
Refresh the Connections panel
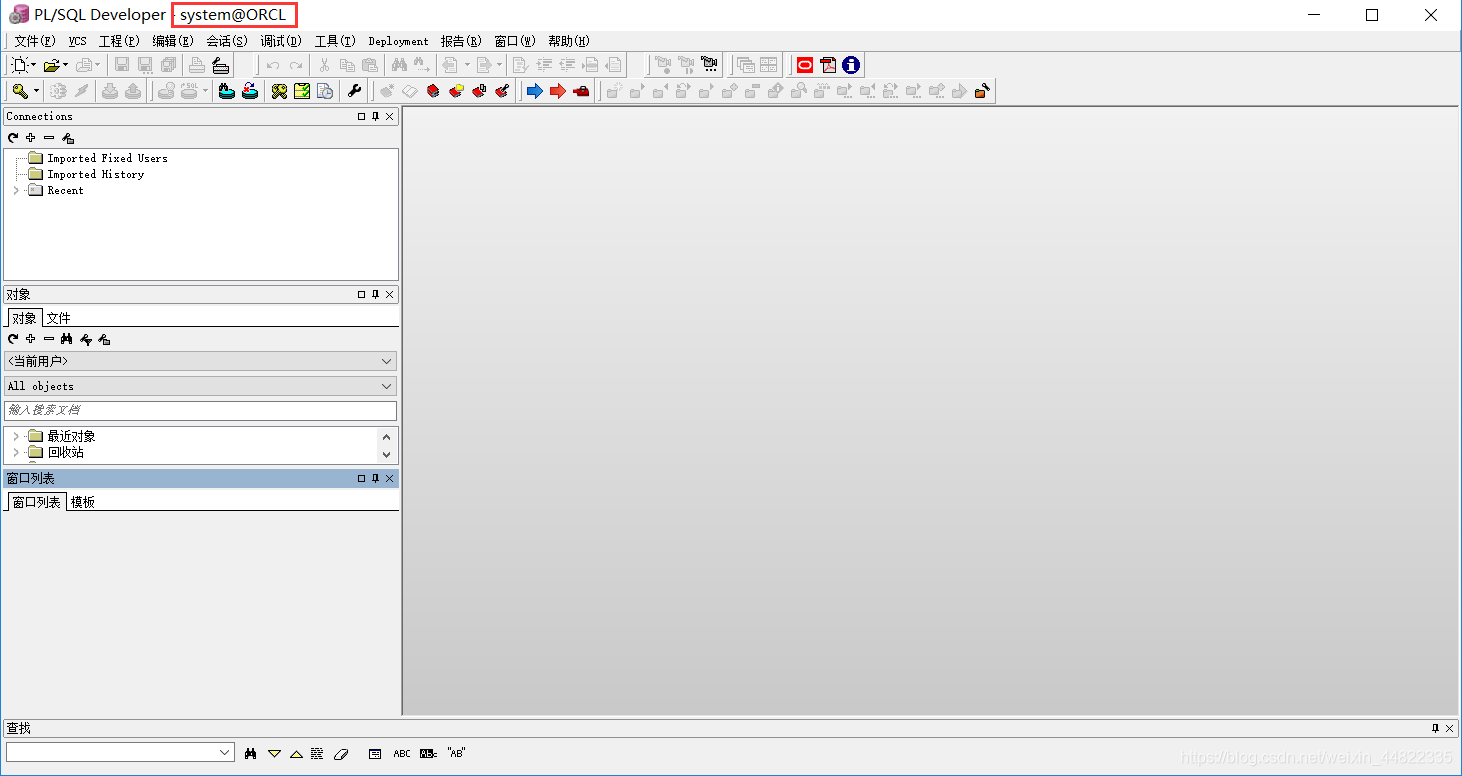(13, 138)
